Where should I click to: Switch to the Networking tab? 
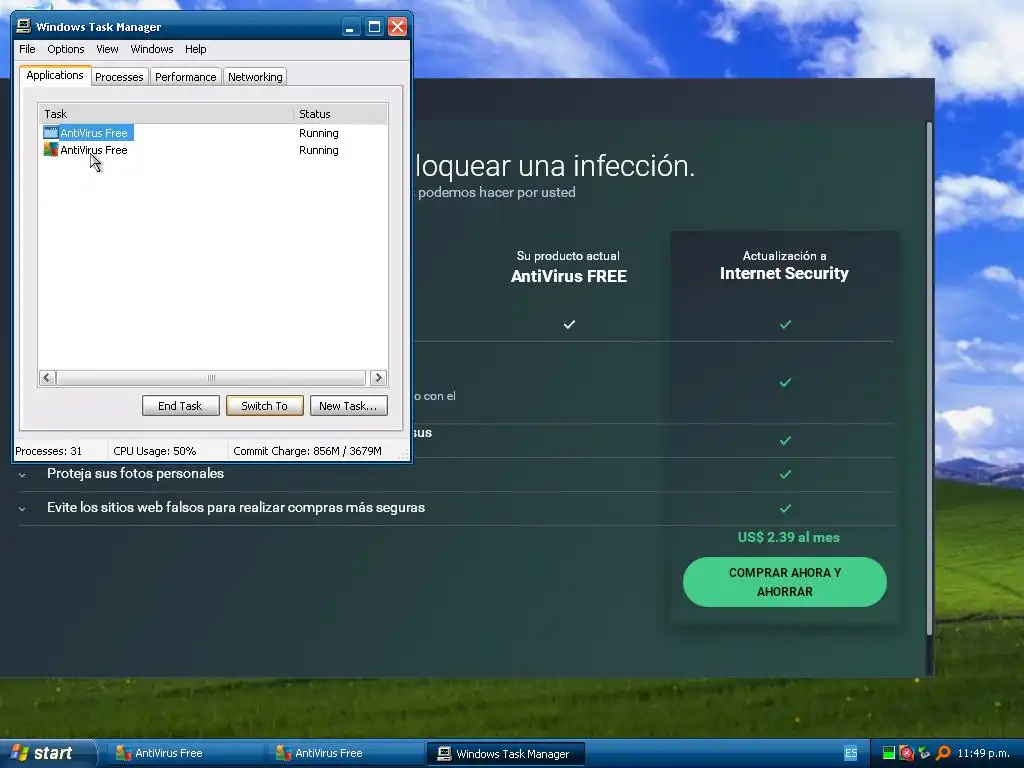(255, 77)
